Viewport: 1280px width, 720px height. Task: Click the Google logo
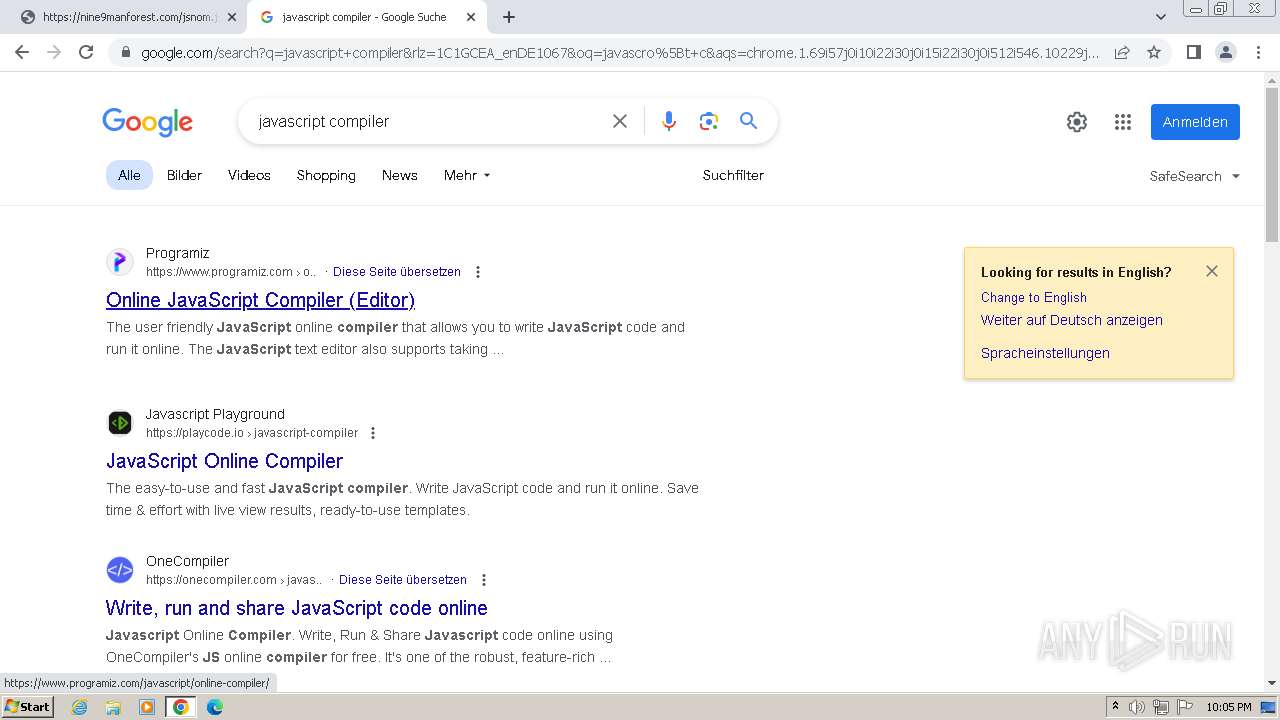(x=148, y=122)
